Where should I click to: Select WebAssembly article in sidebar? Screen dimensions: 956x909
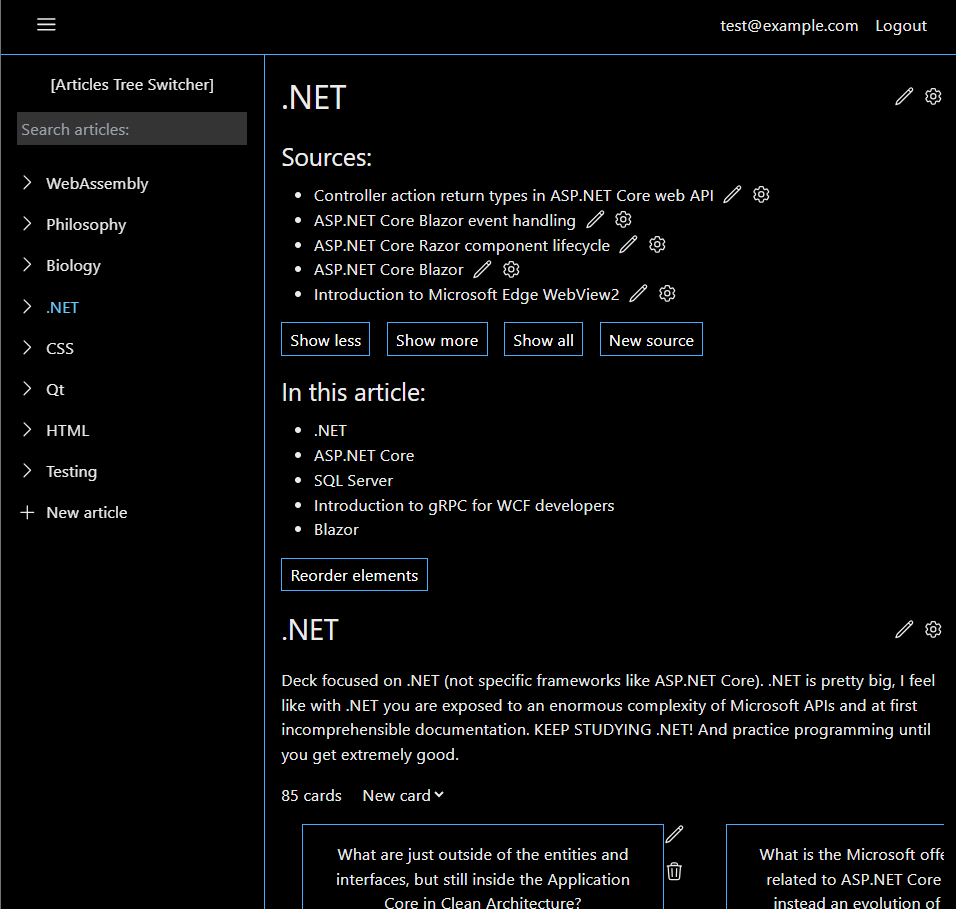click(97, 184)
